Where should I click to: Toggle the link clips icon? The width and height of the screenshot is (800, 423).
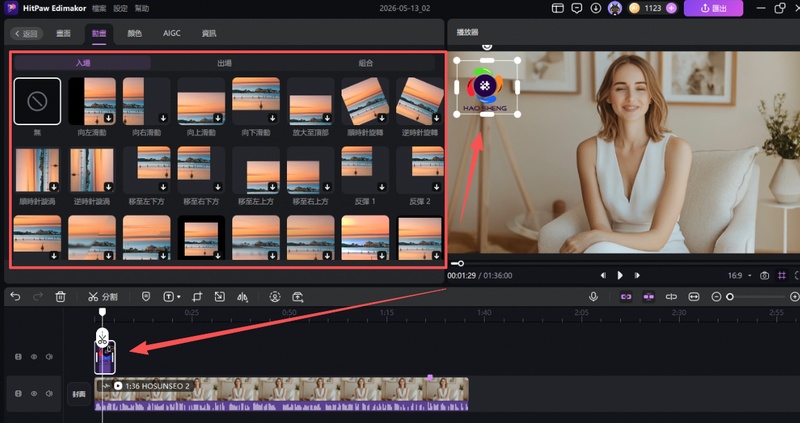[626, 296]
